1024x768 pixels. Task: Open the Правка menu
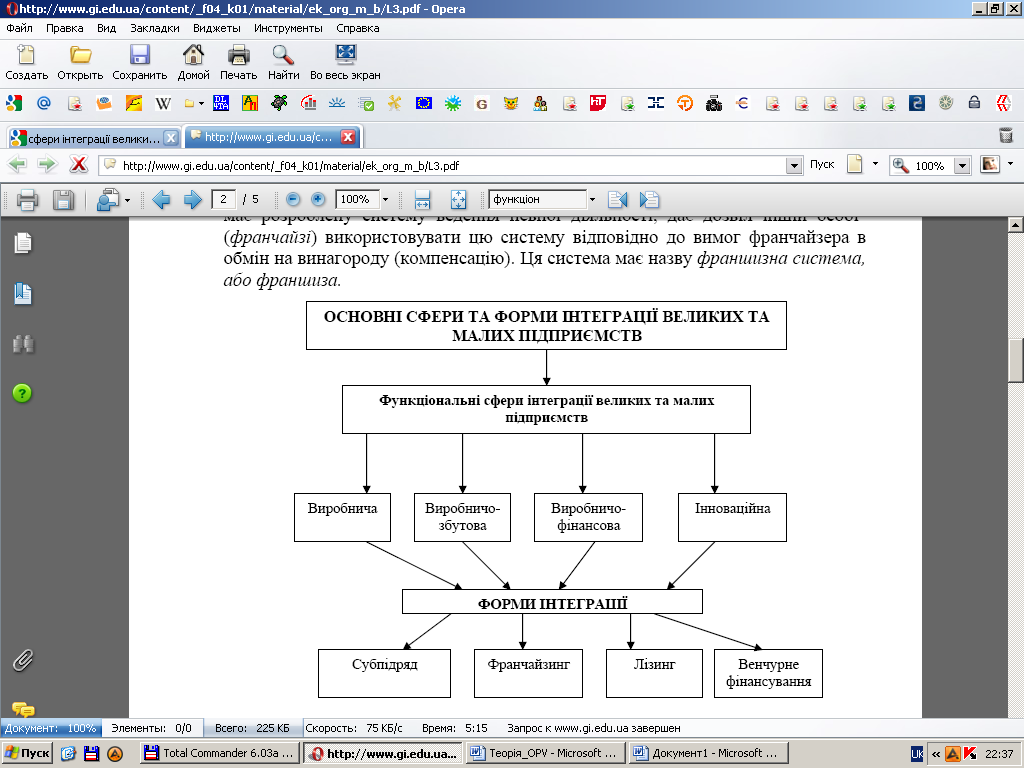coord(65,28)
